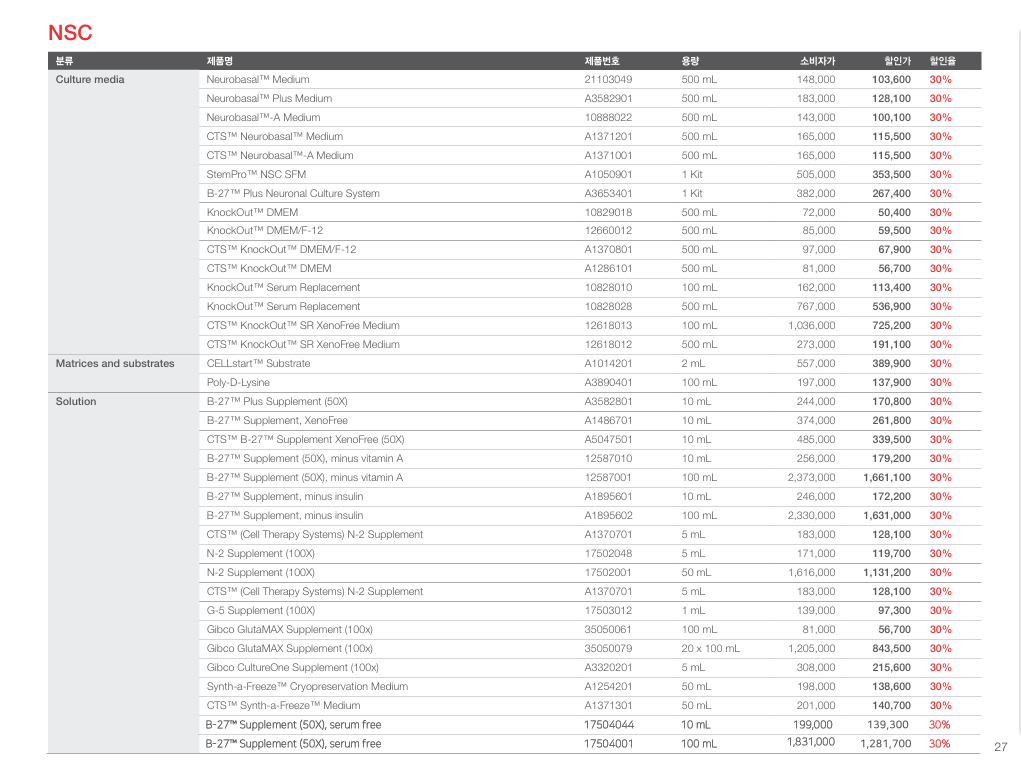Click the 20 x 100 mL volume cell
The image size is (1021, 769).
coord(711,649)
